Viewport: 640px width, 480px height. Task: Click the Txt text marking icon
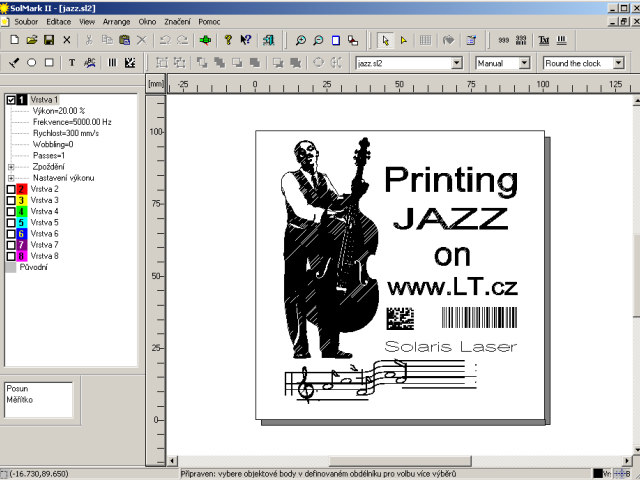point(544,40)
